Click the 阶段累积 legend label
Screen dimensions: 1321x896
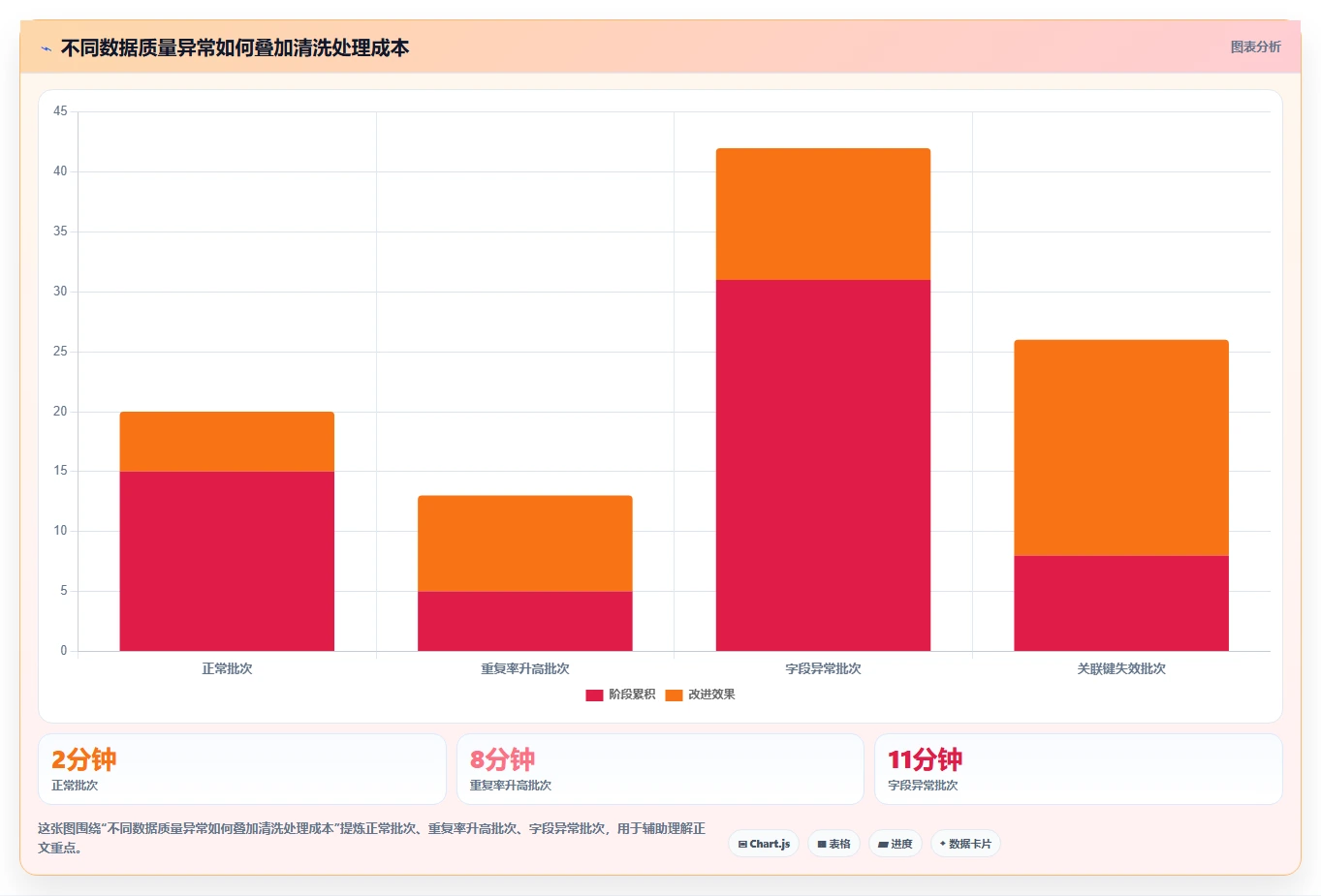pyautogui.click(x=632, y=695)
